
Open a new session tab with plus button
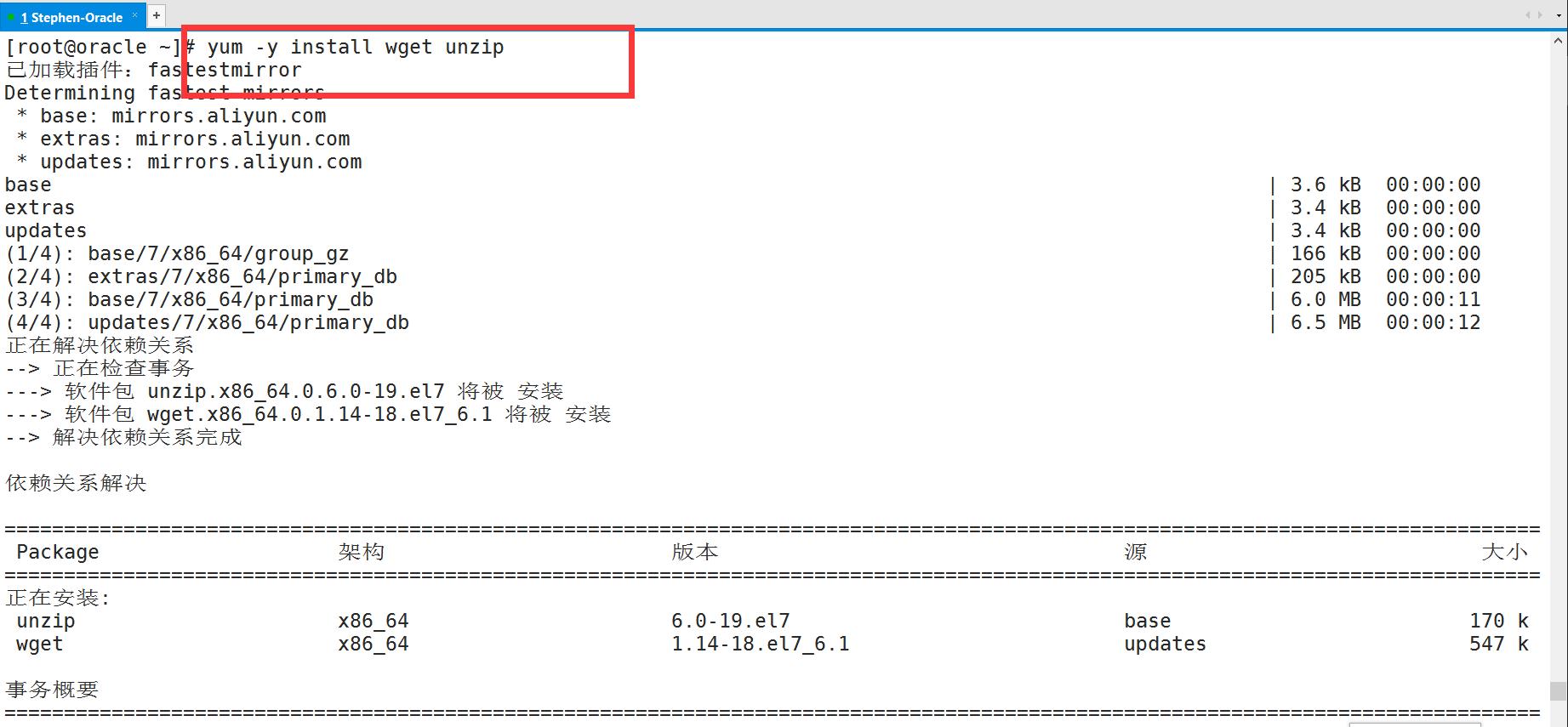point(157,15)
